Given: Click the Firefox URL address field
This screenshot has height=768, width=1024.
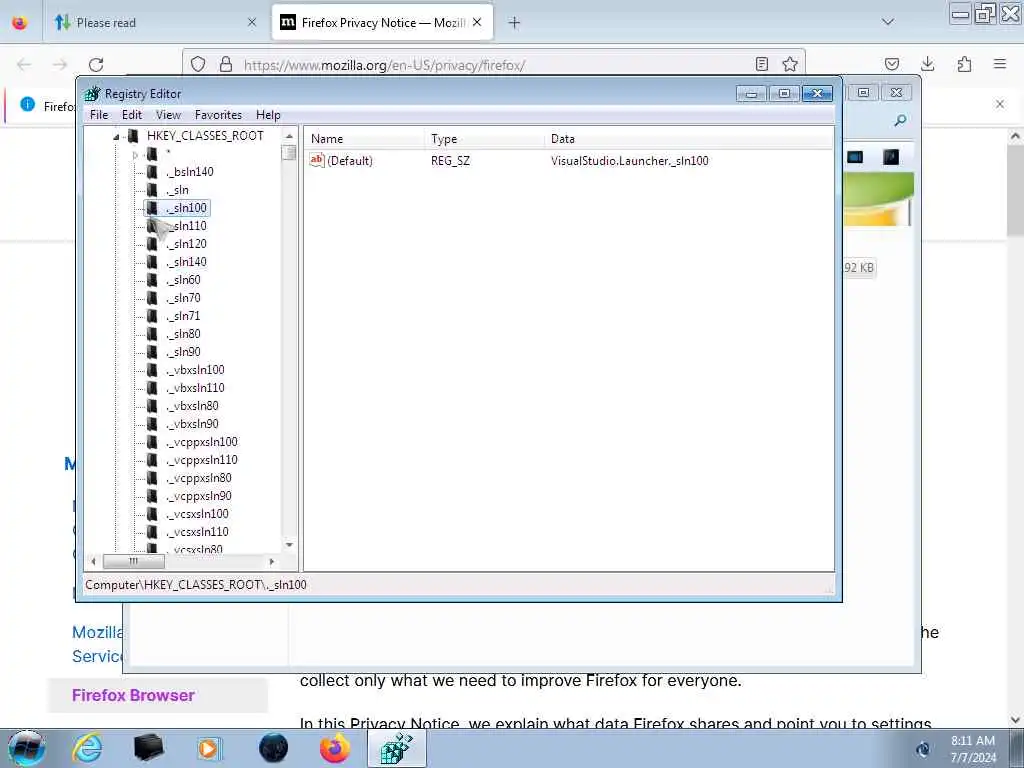Looking at the screenshot, I should pyautogui.click(x=496, y=65).
